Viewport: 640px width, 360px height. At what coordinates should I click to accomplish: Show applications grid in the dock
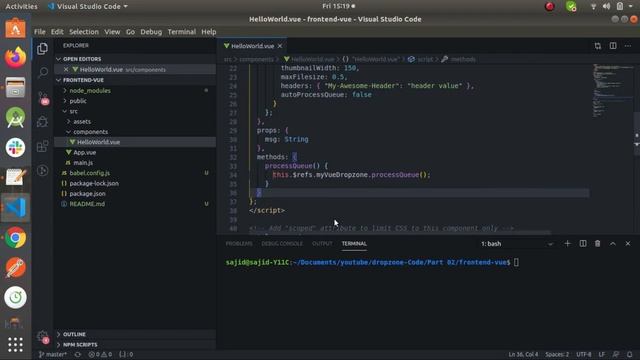point(15,345)
